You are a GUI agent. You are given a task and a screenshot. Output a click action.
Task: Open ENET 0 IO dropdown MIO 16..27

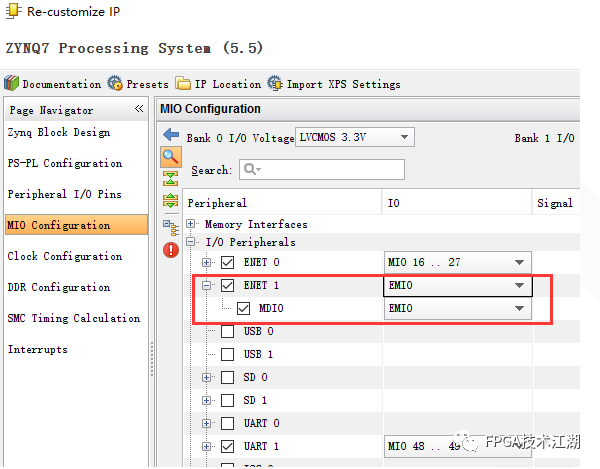458,262
